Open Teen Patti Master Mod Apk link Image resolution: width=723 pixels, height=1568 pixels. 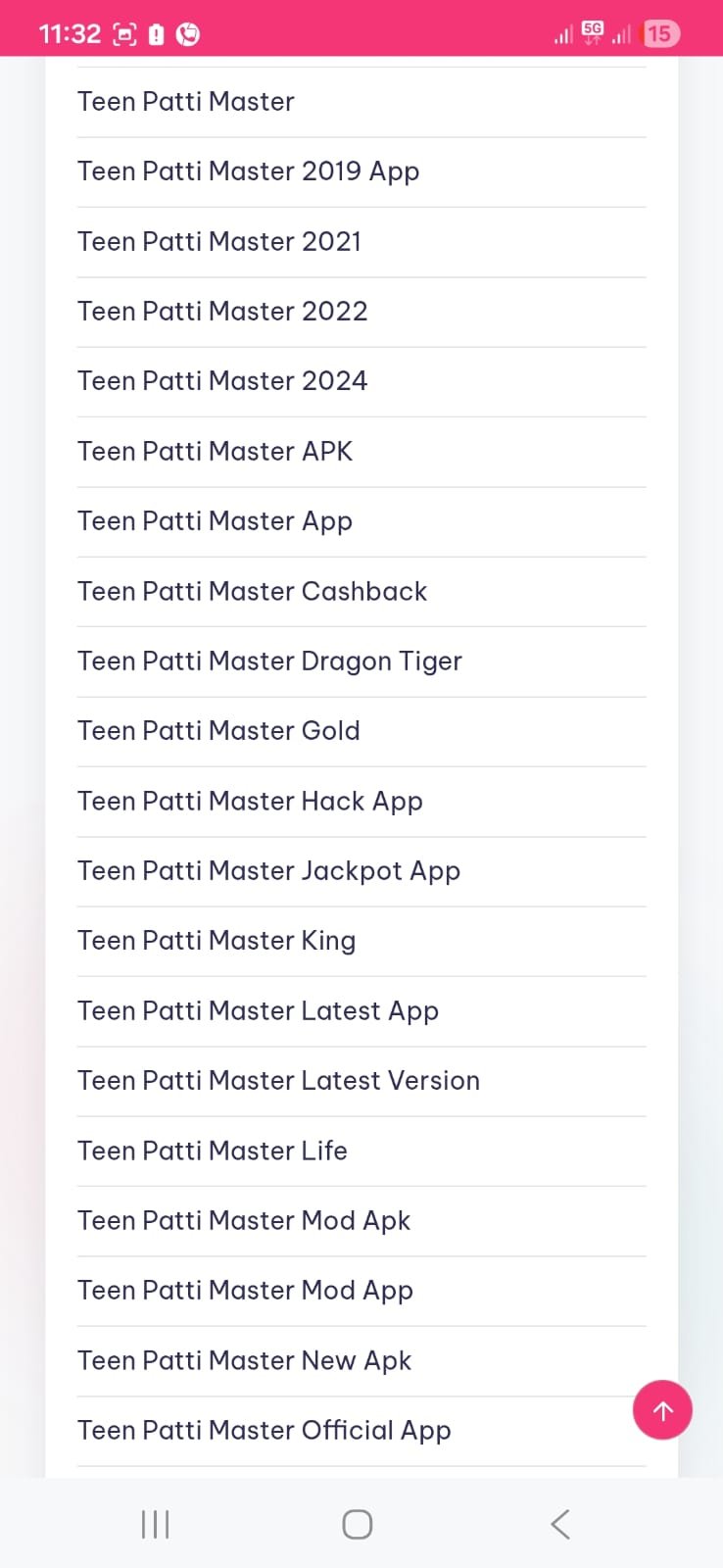tap(244, 1221)
